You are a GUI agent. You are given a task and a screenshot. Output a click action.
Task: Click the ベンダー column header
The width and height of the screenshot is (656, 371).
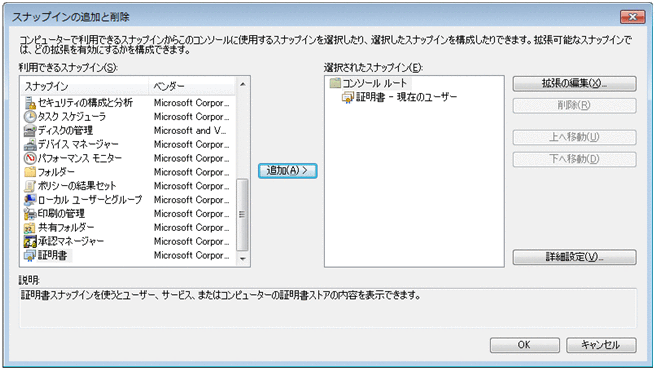click(x=192, y=86)
